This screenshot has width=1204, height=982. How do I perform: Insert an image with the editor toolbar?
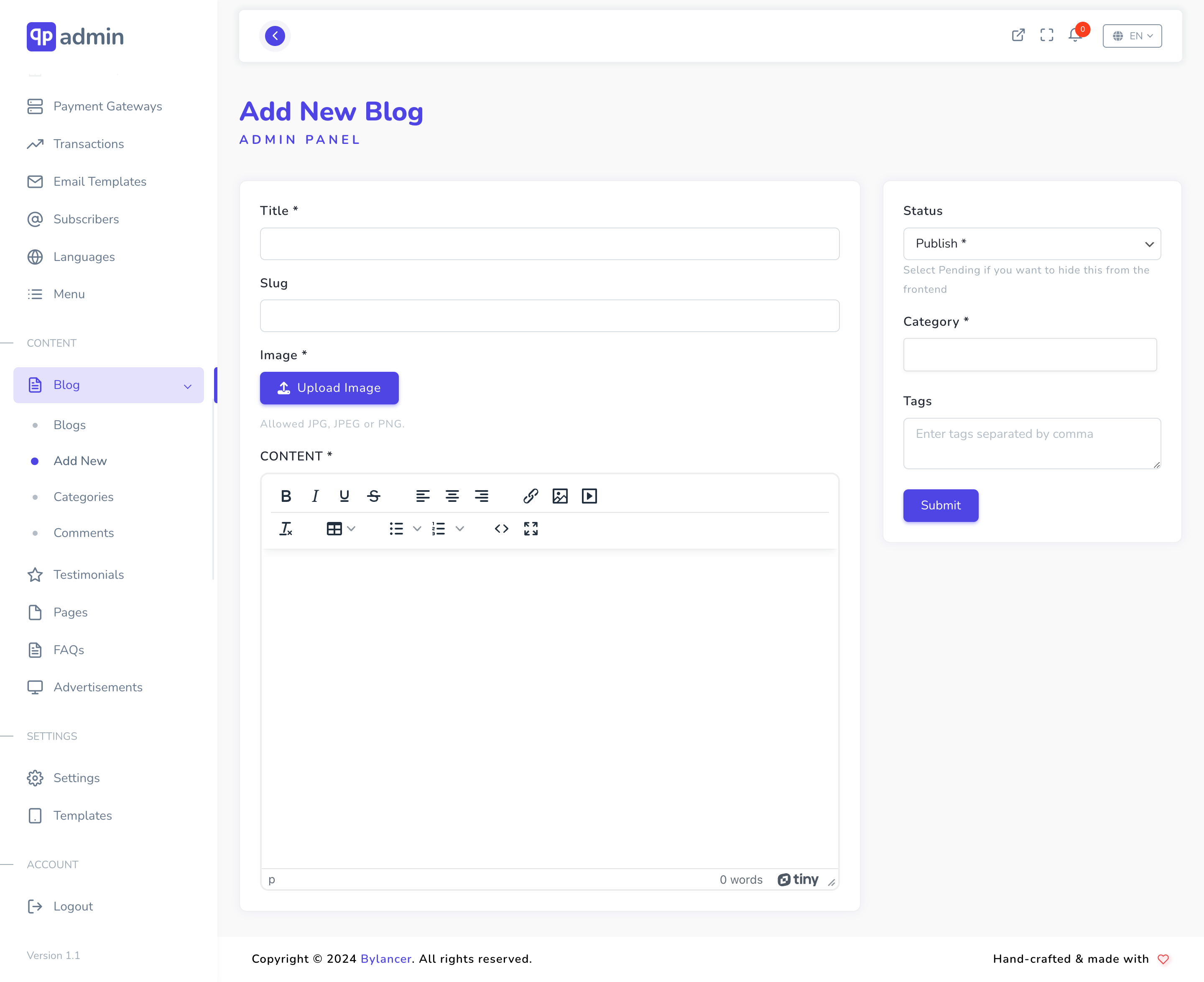coord(560,496)
